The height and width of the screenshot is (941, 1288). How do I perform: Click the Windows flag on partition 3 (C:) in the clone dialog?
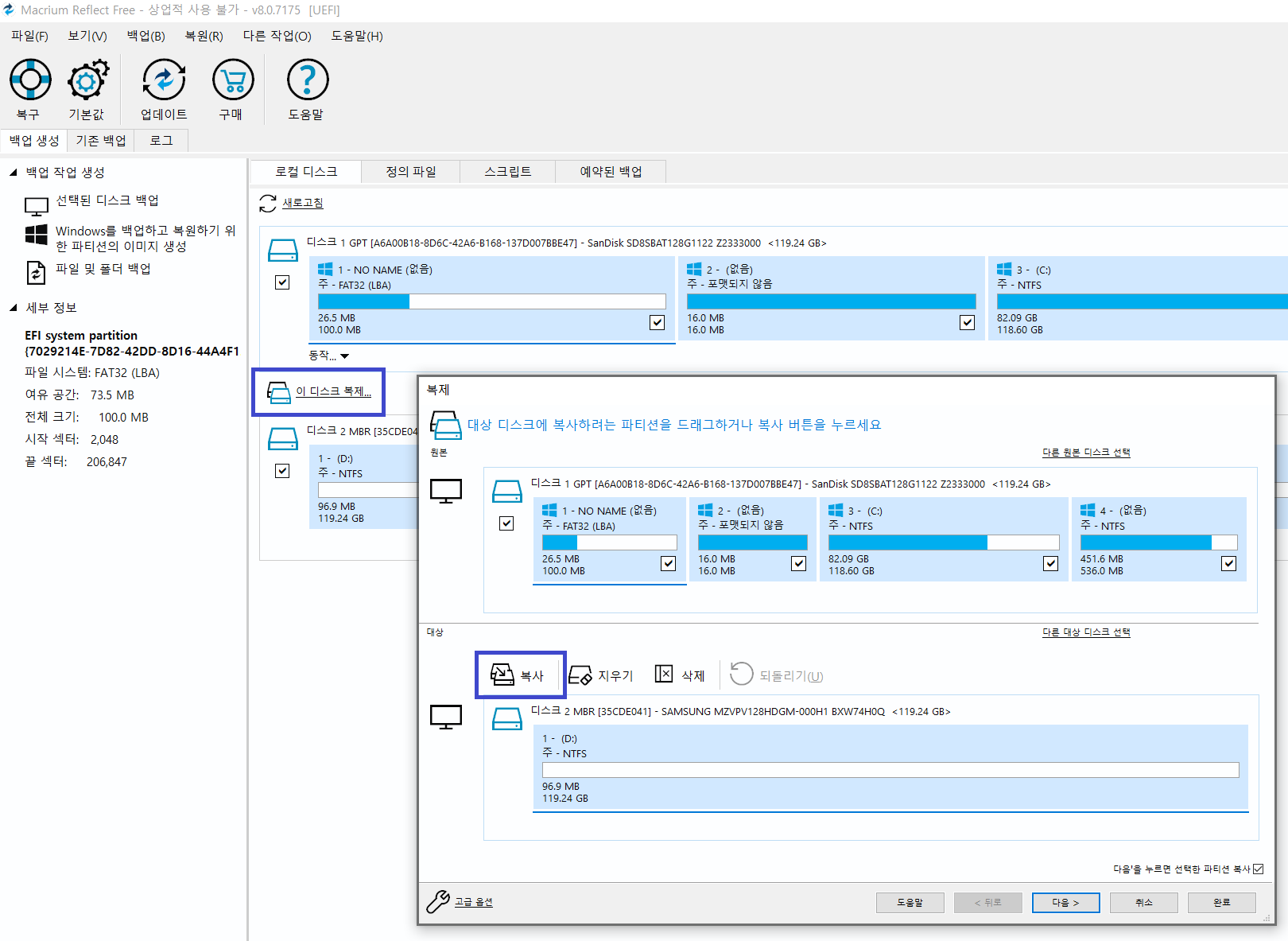836,511
